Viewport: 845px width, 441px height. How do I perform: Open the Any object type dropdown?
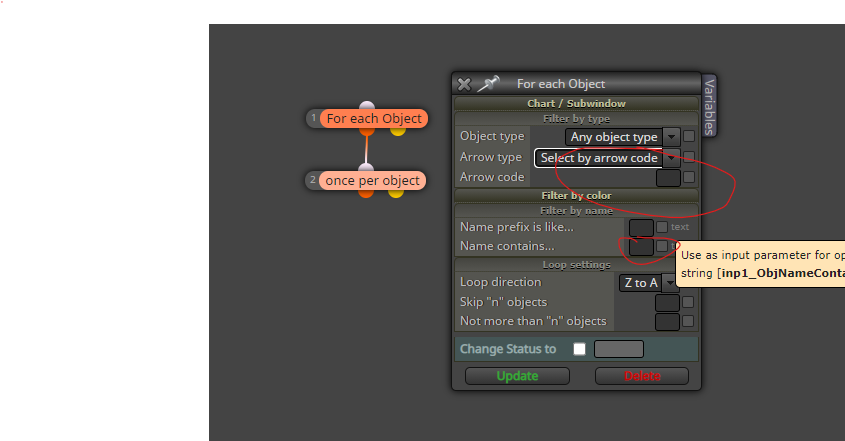622,137
